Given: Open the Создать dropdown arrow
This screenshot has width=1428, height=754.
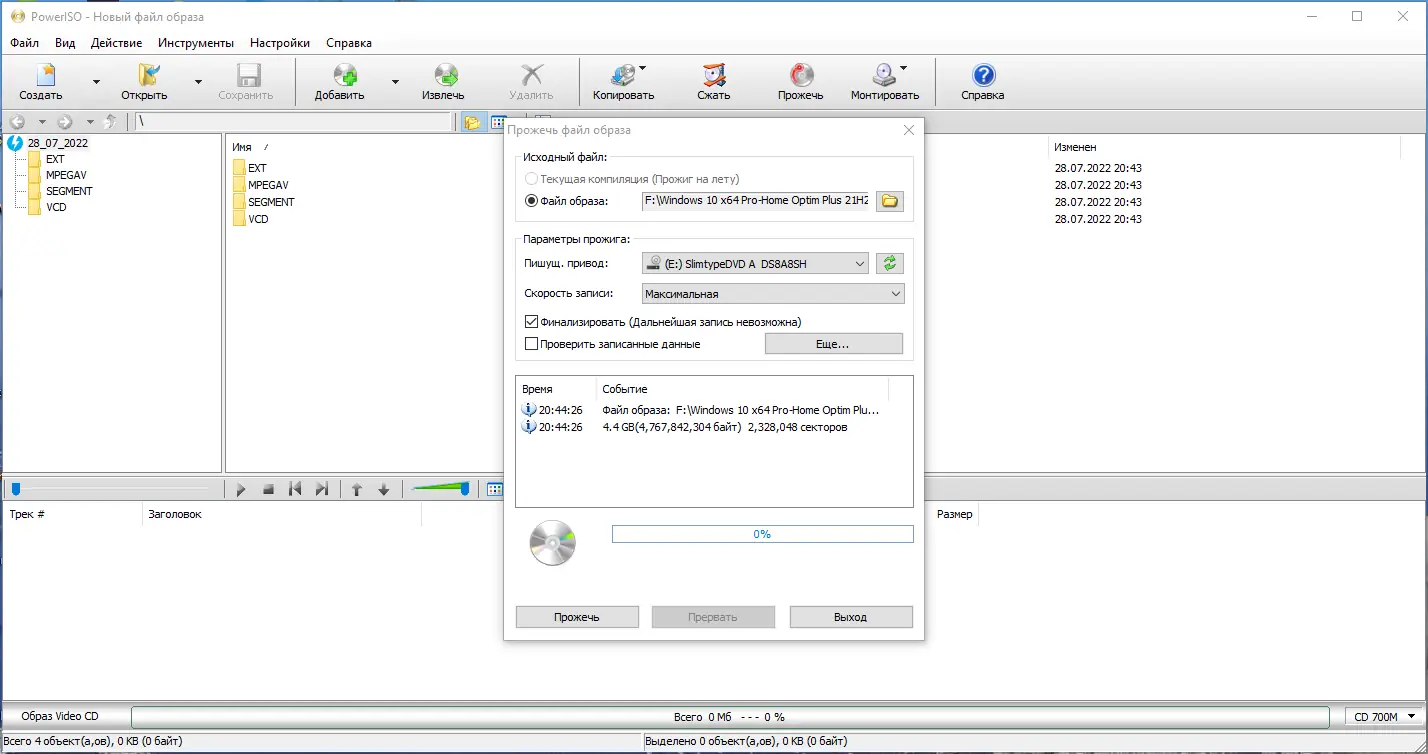Looking at the screenshot, I should (x=96, y=82).
